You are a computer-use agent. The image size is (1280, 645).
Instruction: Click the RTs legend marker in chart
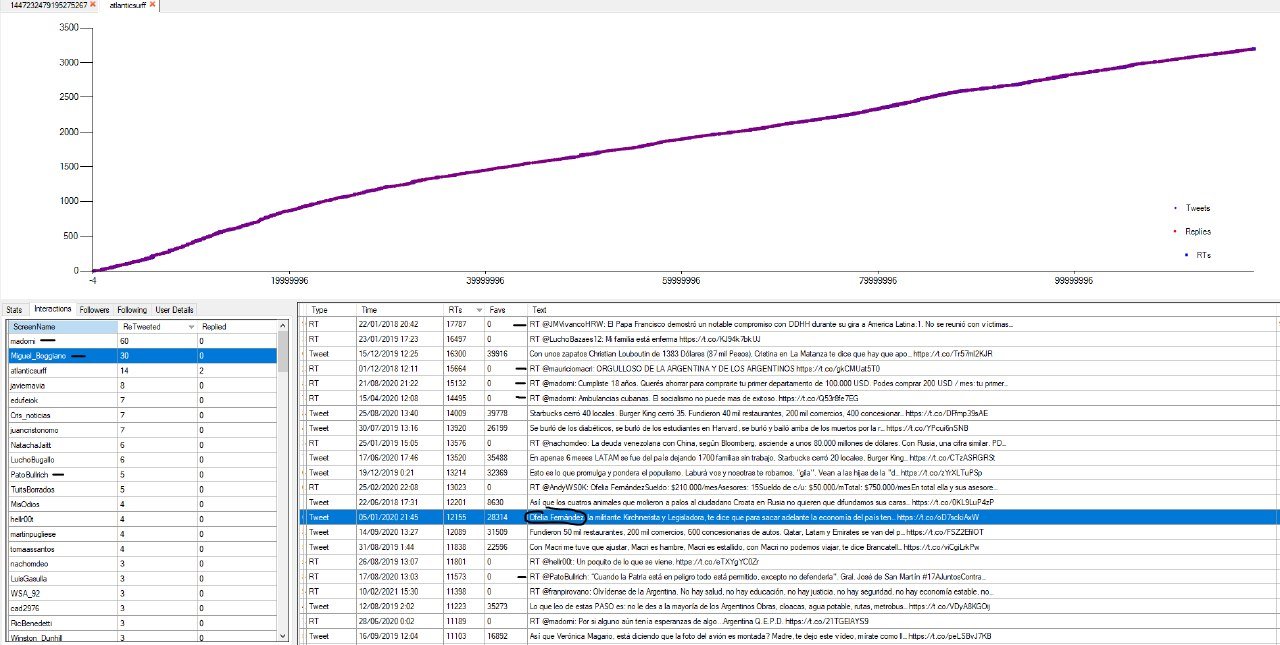pyautogui.click(x=1174, y=255)
